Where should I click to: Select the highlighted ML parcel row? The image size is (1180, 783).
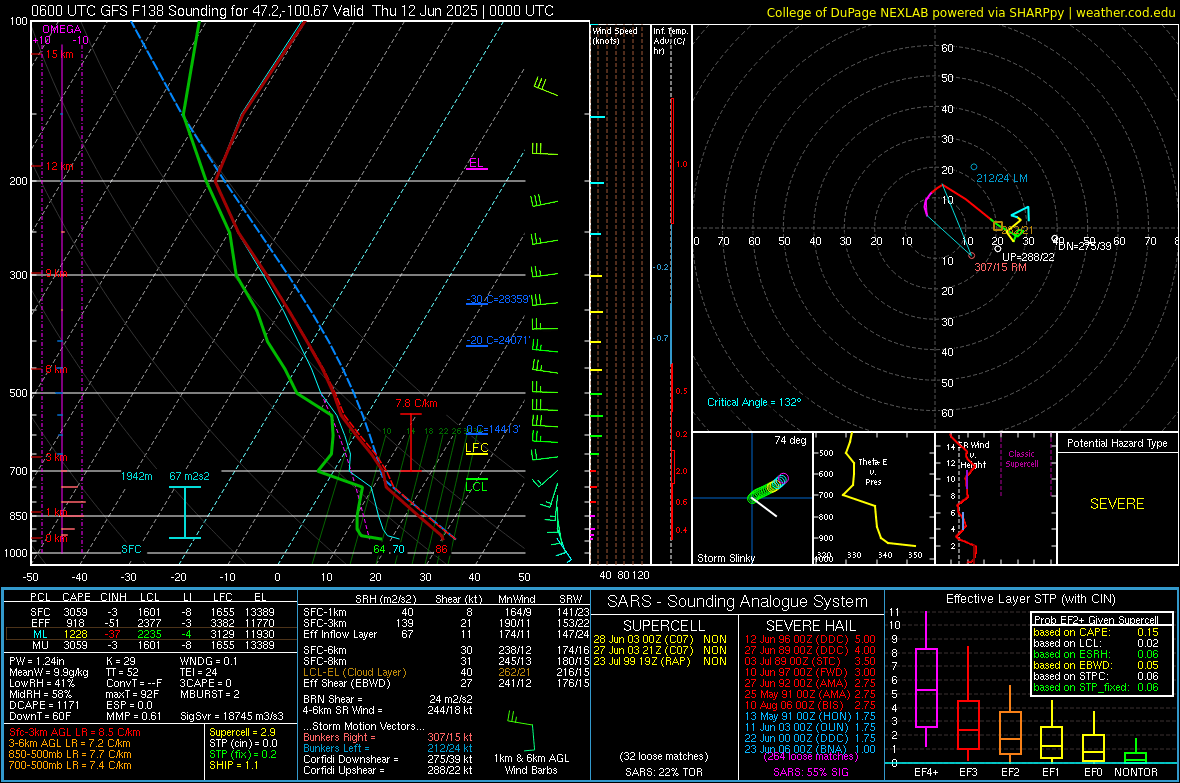(151, 634)
